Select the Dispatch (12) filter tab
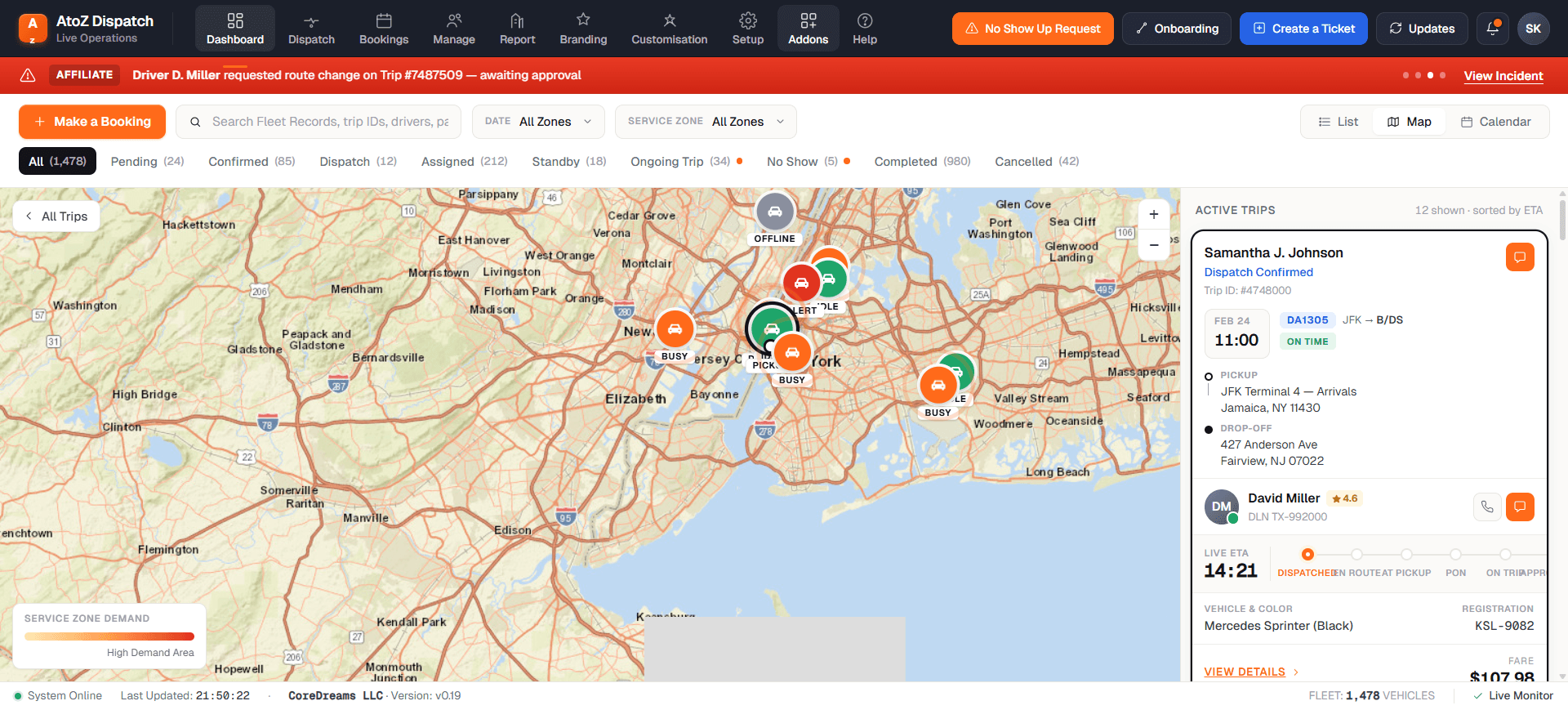 tap(358, 161)
